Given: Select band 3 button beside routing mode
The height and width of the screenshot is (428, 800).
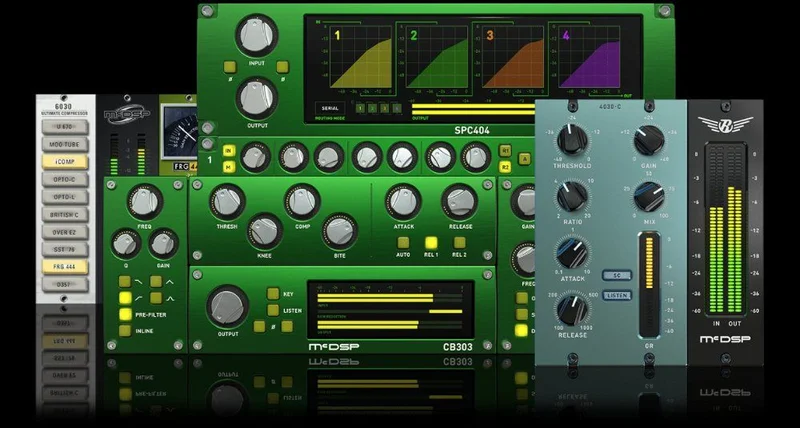Looking at the screenshot, I should 385,108.
